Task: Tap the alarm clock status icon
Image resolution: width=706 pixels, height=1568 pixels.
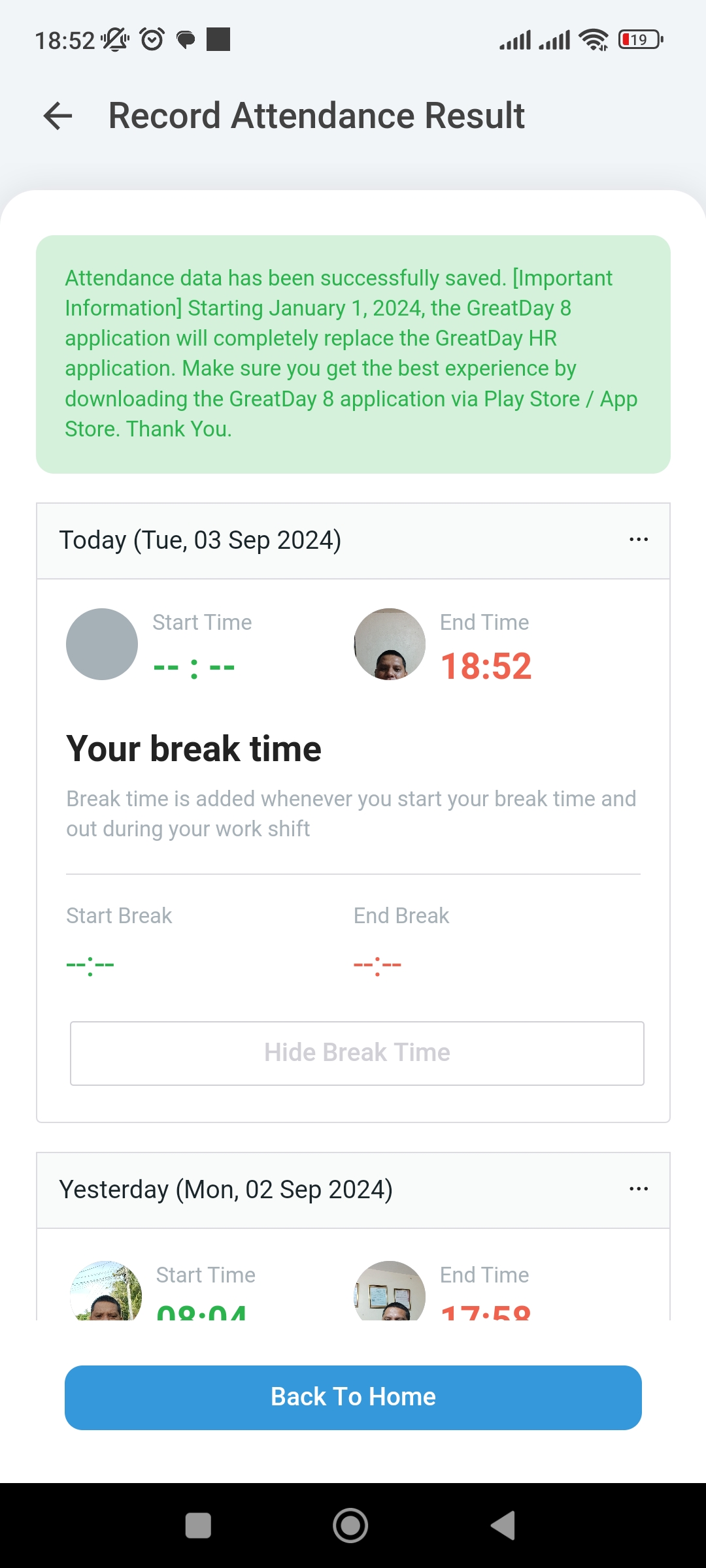Action: click(152, 40)
